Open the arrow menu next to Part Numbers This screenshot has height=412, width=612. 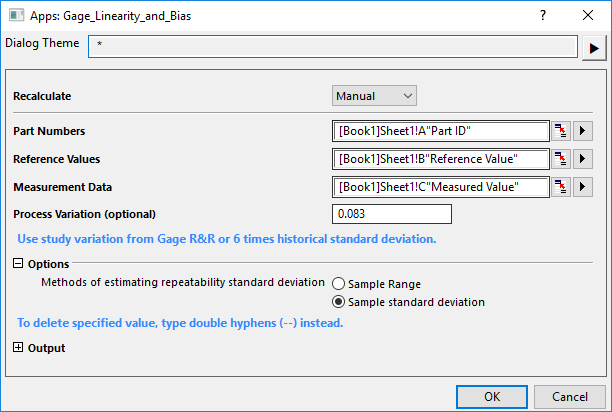point(584,131)
